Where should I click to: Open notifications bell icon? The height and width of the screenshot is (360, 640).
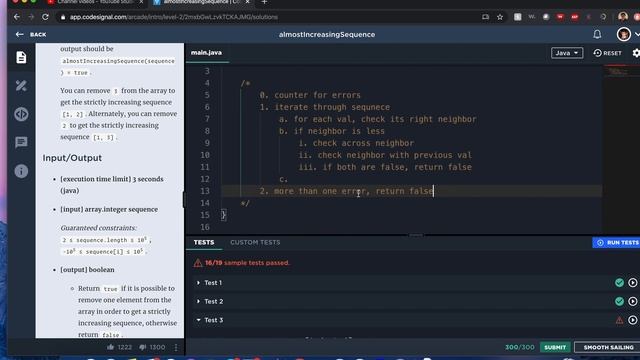[x=597, y=34]
